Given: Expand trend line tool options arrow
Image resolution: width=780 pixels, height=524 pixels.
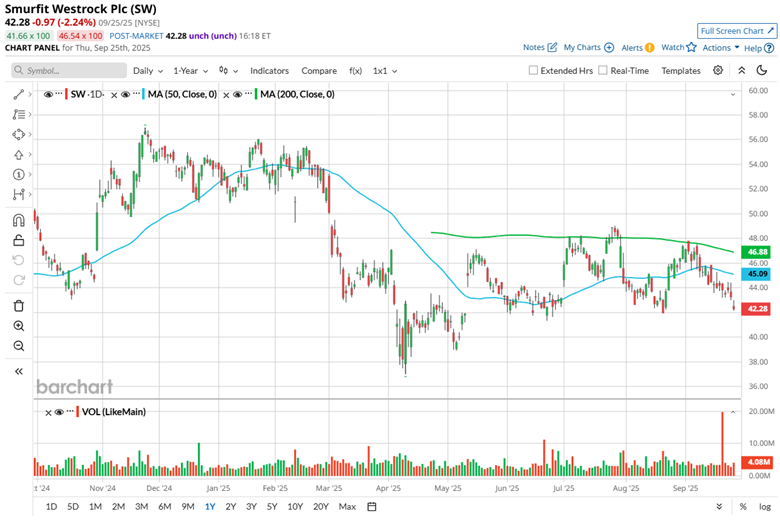Looking at the screenshot, I should pos(30,95).
